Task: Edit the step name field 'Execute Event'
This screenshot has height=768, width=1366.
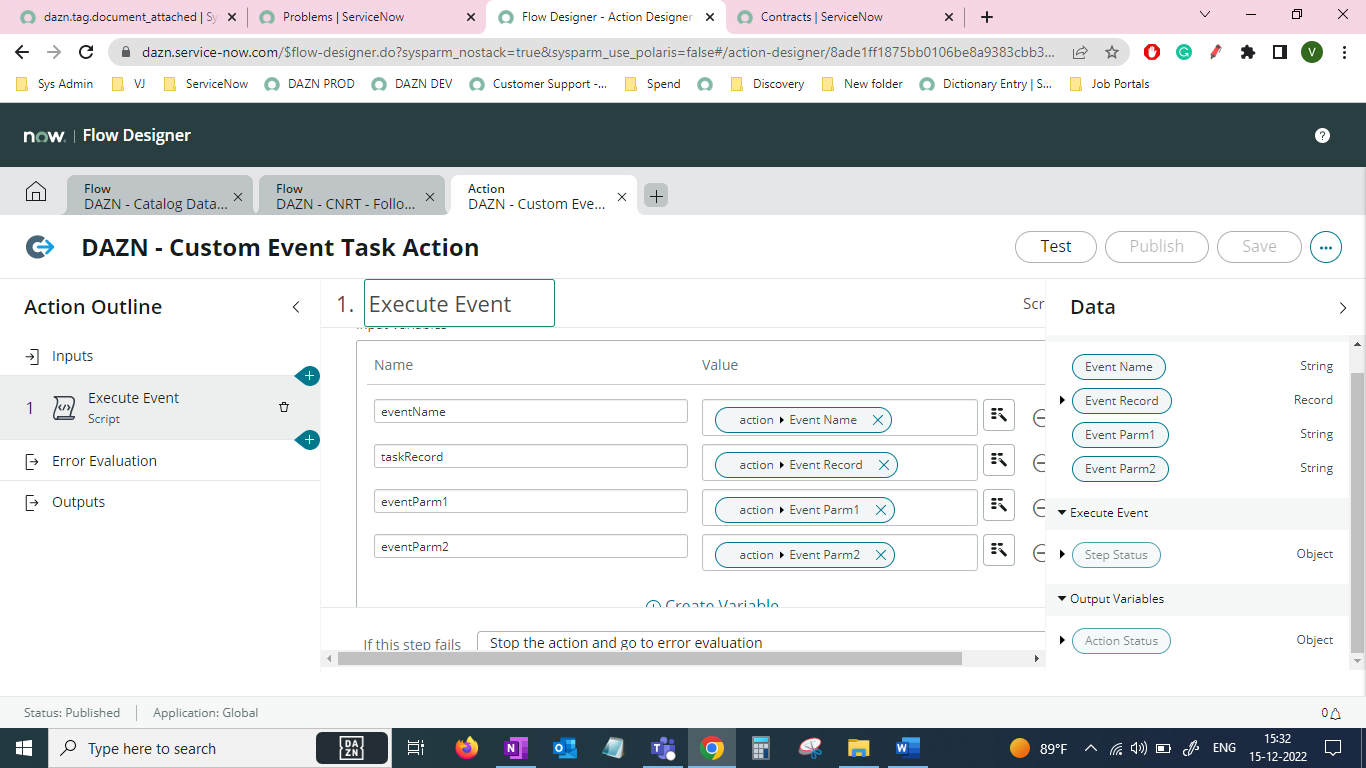Action: click(x=459, y=303)
